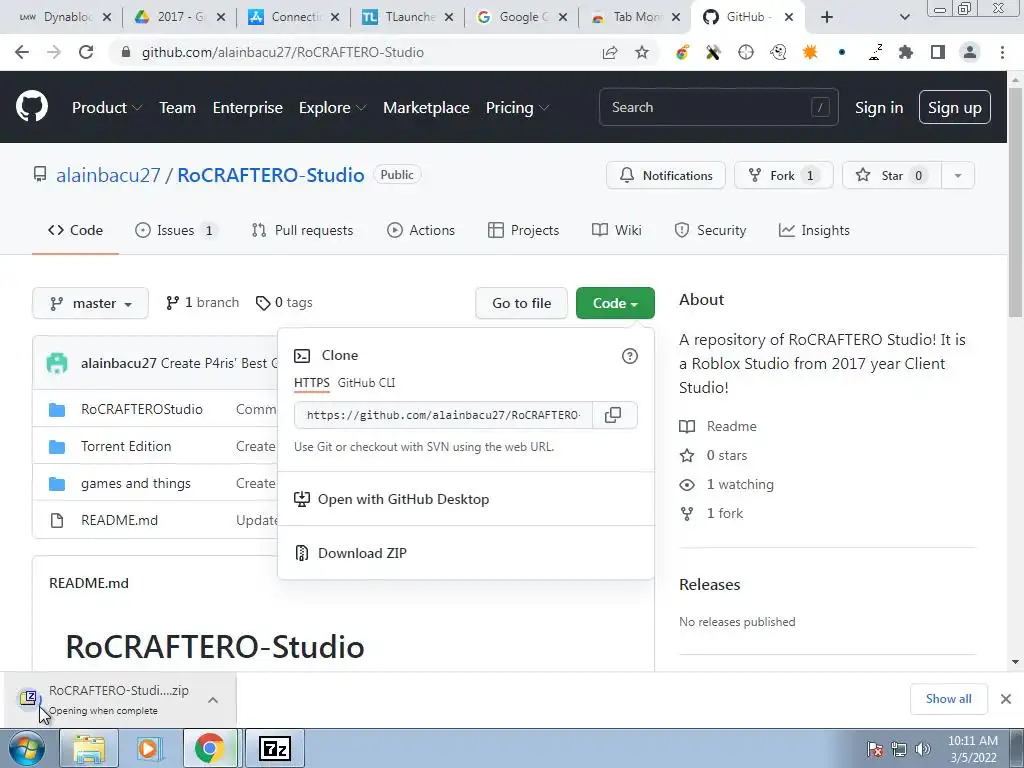Image resolution: width=1024 pixels, height=768 pixels.
Task: Expand the Pricing dropdown menu
Action: 517,108
